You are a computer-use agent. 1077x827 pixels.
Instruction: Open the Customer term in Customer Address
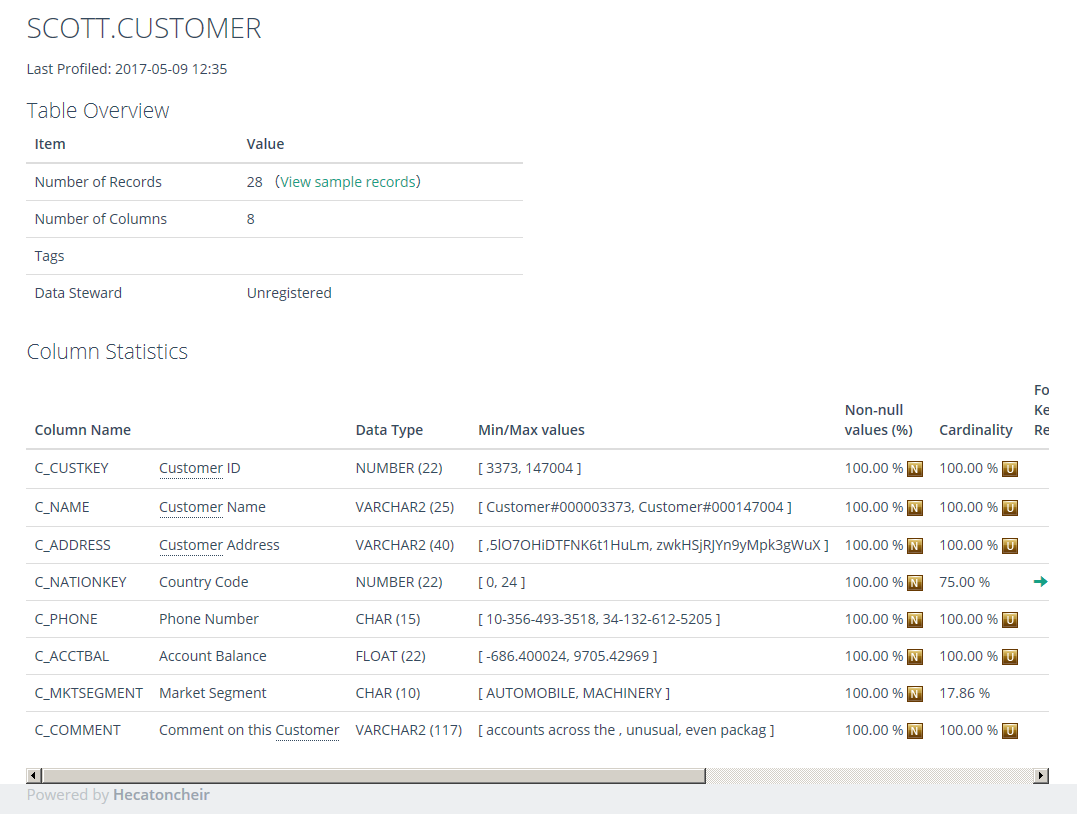pyautogui.click(x=191, y=545)
